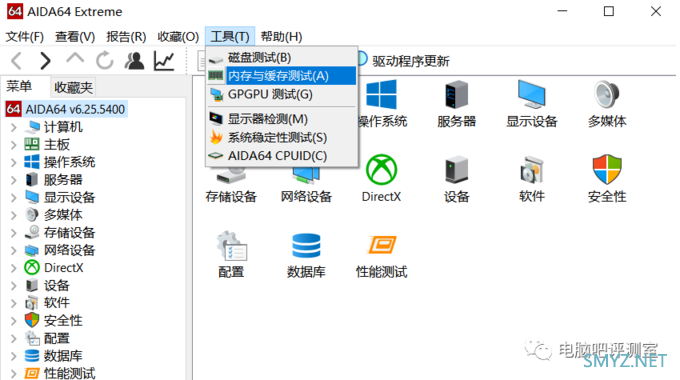Click the Back navigation arrow
Image resolution: width=680 pixels, height=380 pixels.
pos(16,61)
